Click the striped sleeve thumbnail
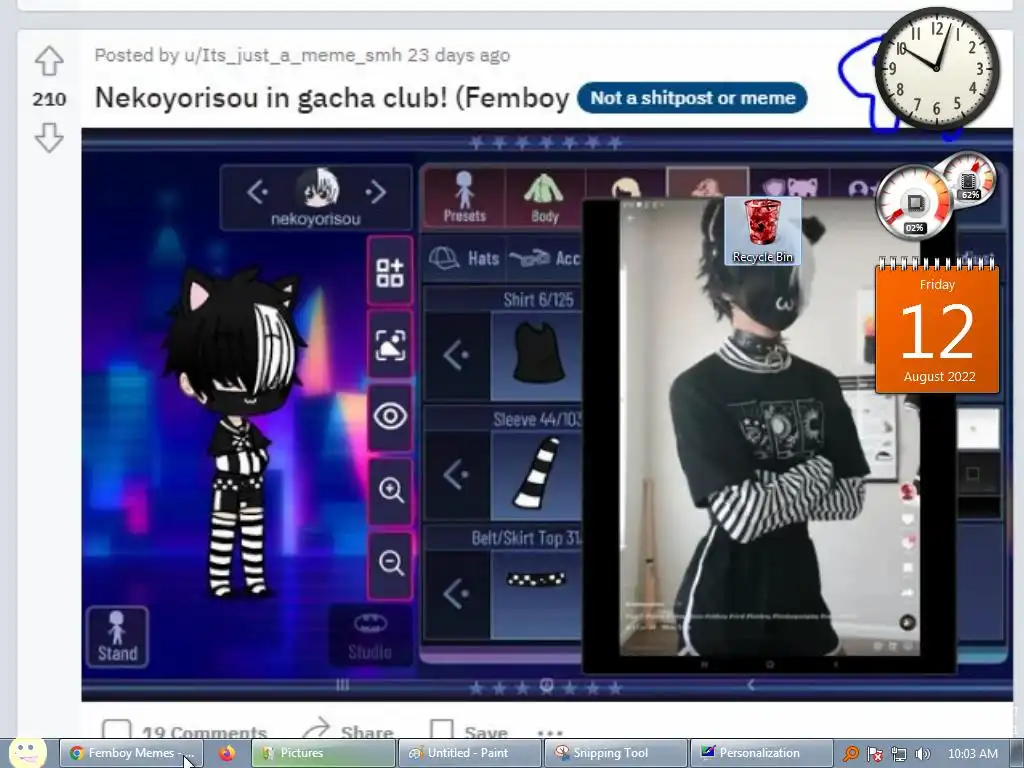The width and height of the screenshot is (1024, 768). 537,473
